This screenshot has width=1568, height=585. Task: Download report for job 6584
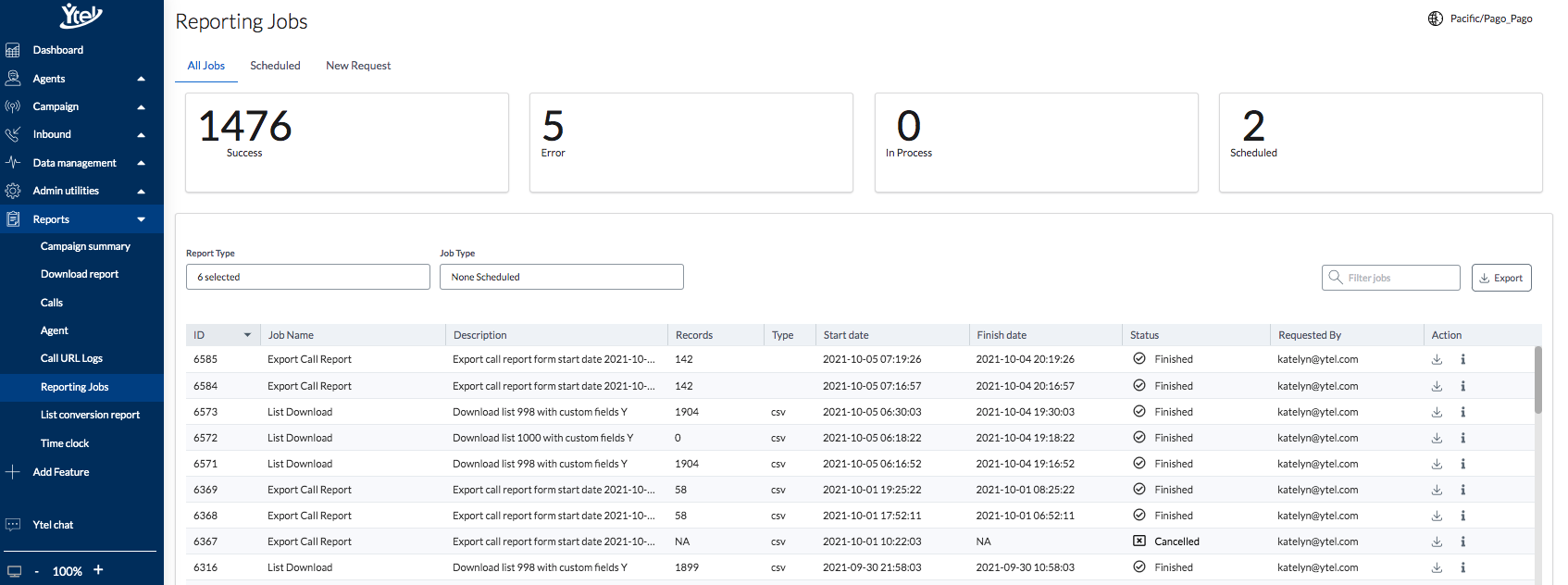1437,386
